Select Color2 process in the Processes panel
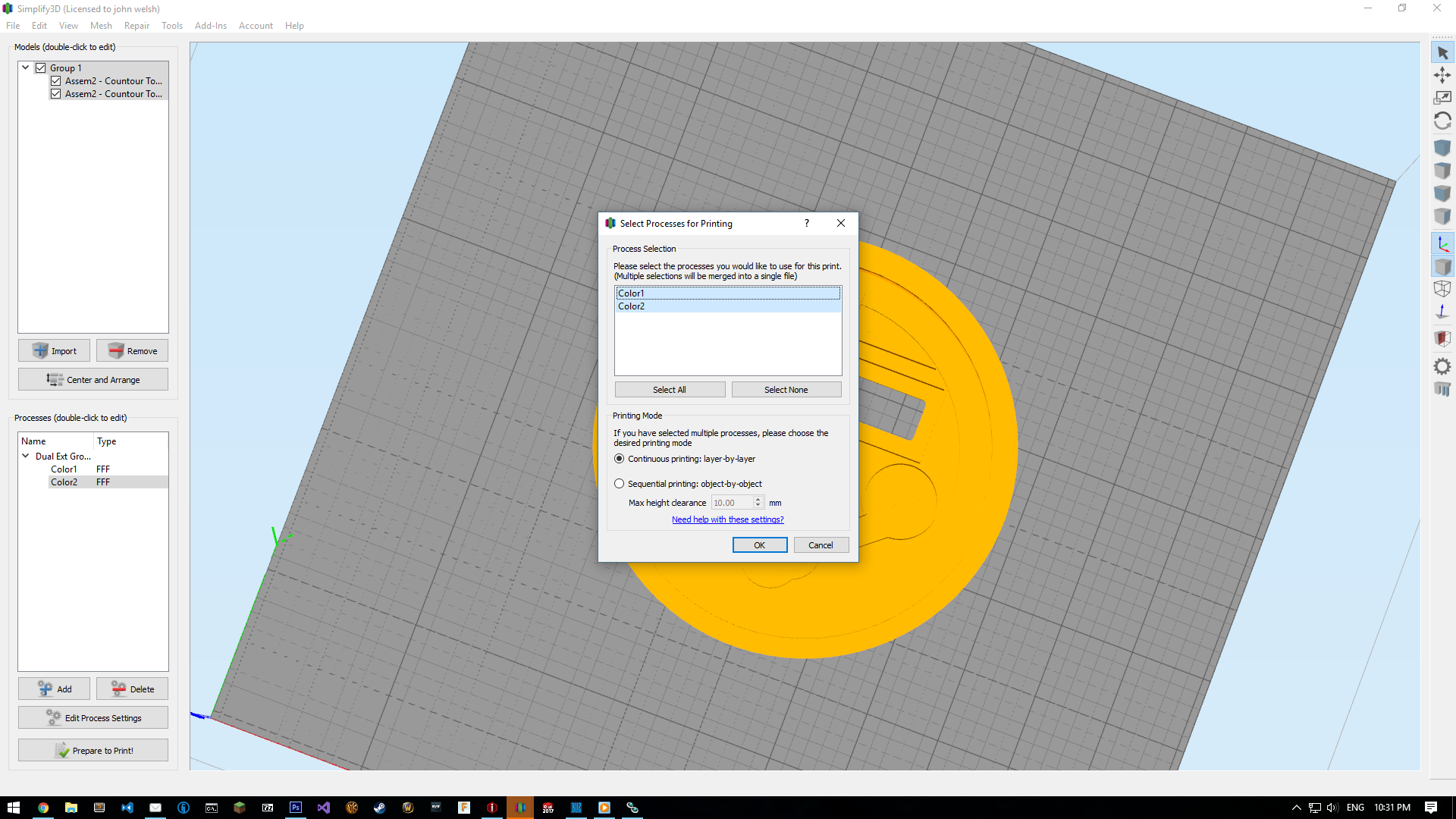This screenshot has width=1456, height=819. 64,482
